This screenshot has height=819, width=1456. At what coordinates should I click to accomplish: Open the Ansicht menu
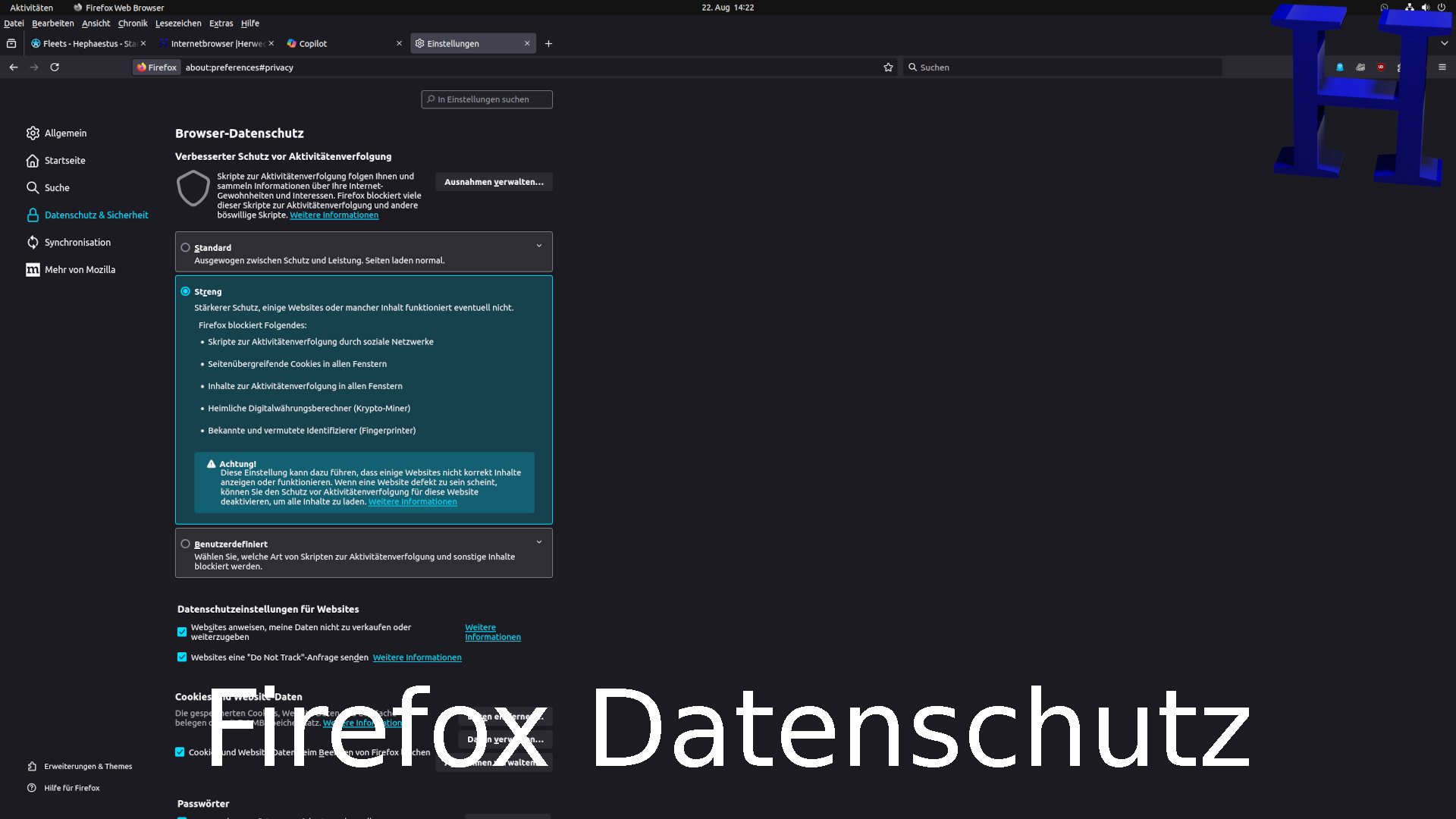[96, 24]
